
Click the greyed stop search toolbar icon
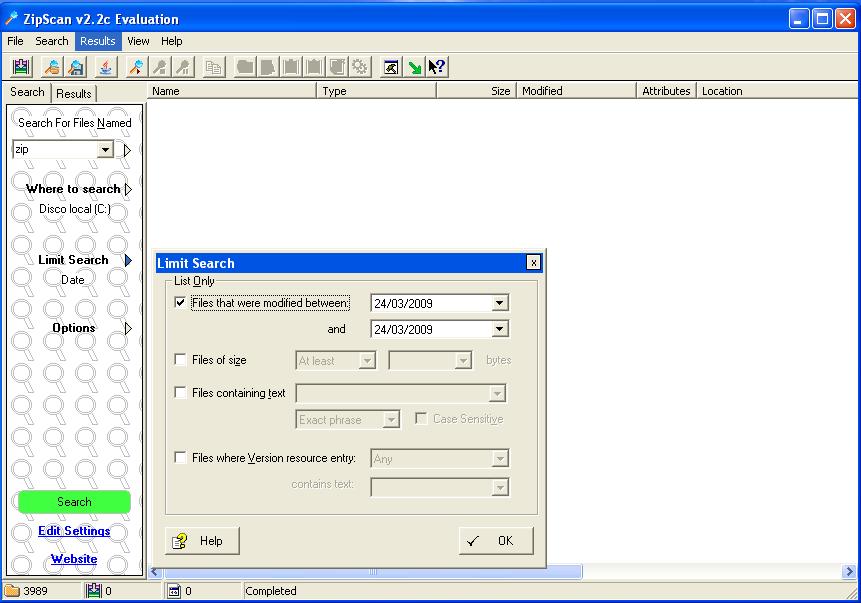160,67
